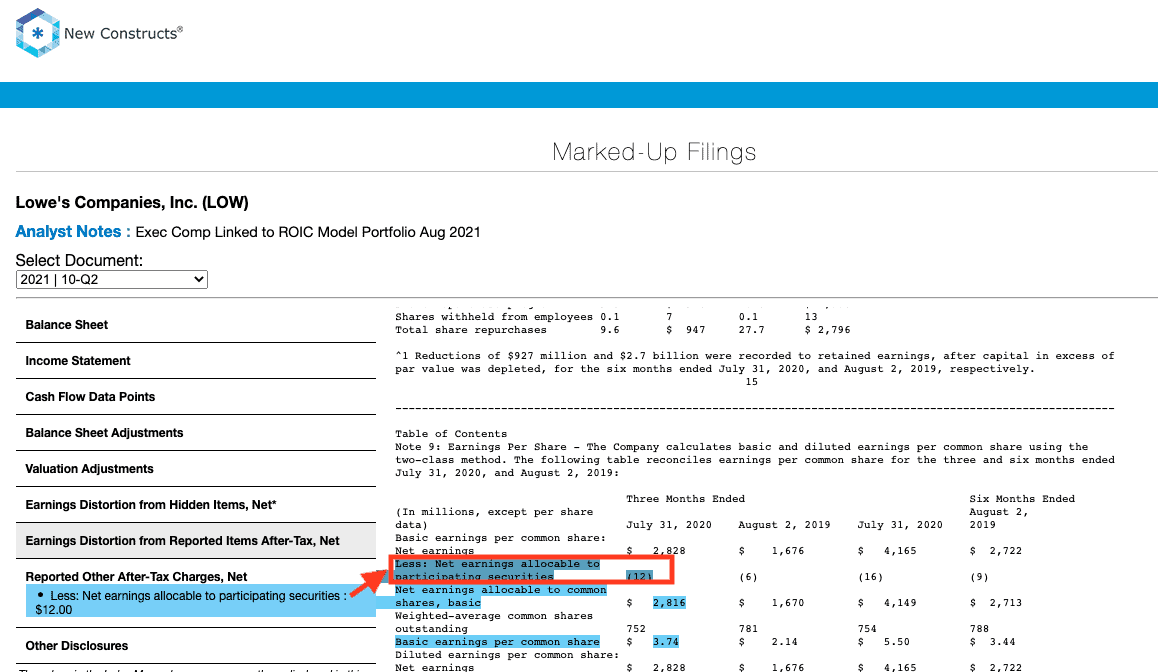Viewport: 1158px width, 672px height.
Task: Open the Select Document dropdown showing 2021 | 10-Q2
Action: point(112,279)
